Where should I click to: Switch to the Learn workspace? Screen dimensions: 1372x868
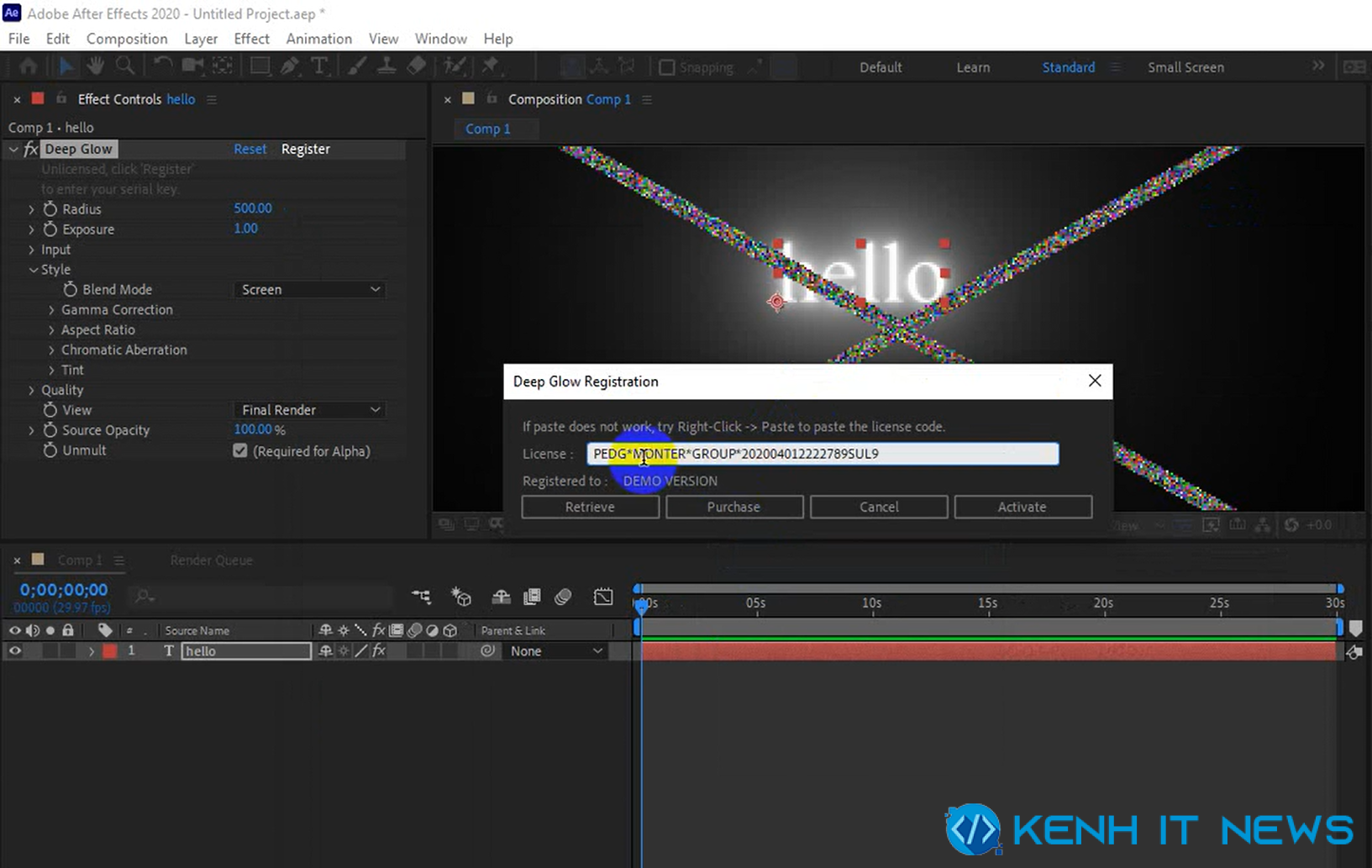coord(973,67)
